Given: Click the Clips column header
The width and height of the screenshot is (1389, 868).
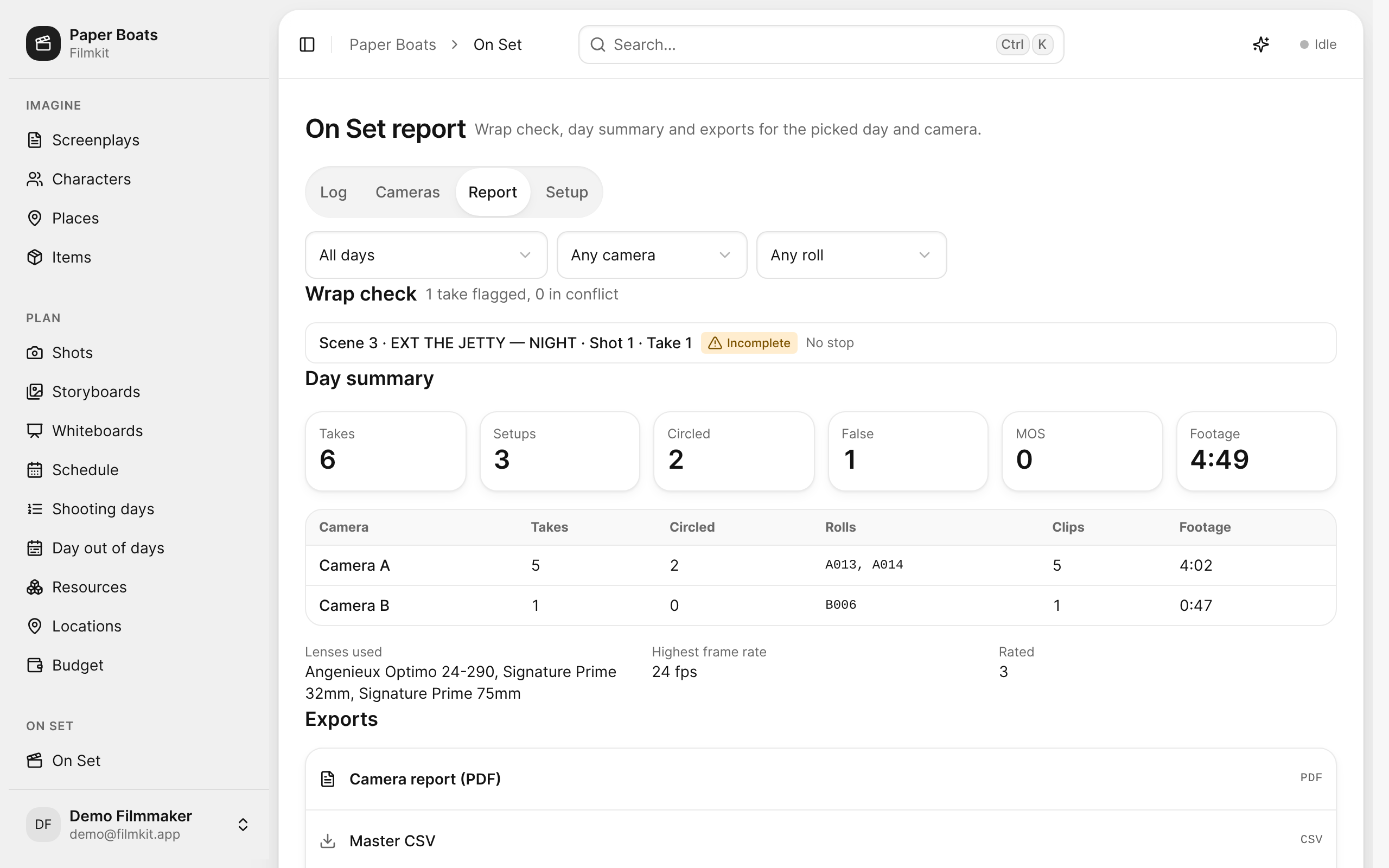Looking at the screenshot, I should (x=1068, y=527).
